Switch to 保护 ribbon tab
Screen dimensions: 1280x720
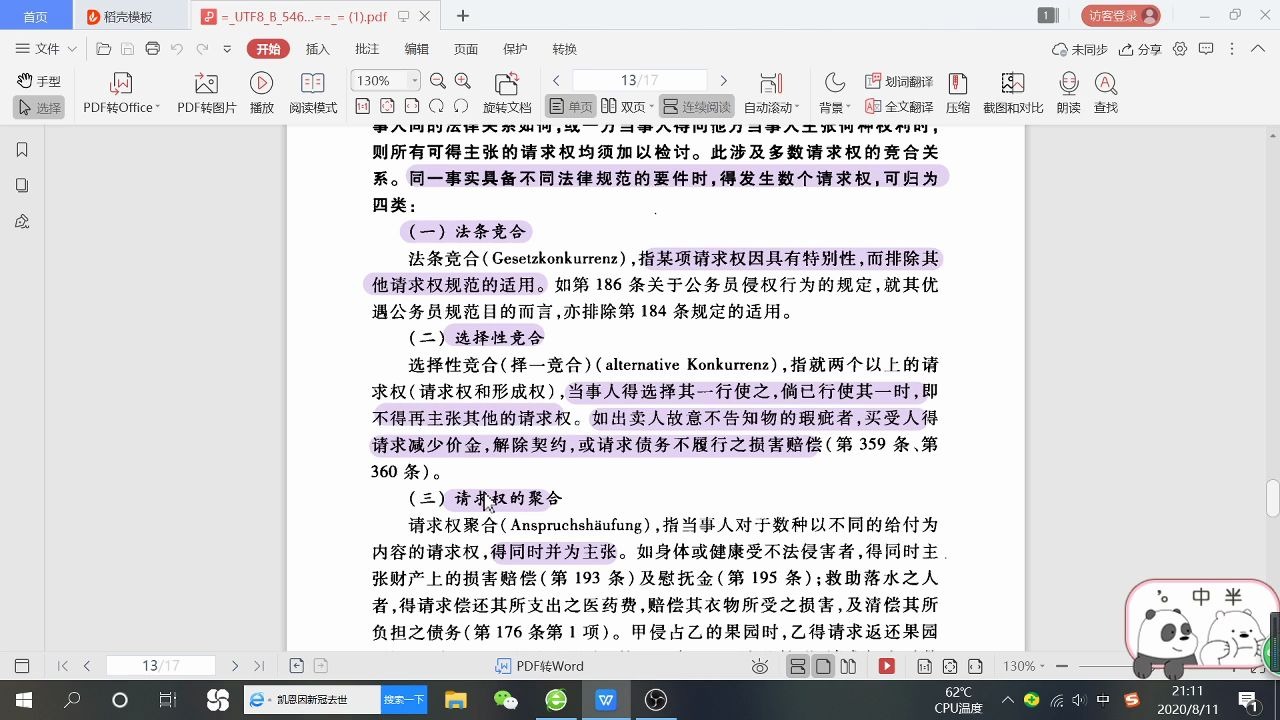pos(515,49)
